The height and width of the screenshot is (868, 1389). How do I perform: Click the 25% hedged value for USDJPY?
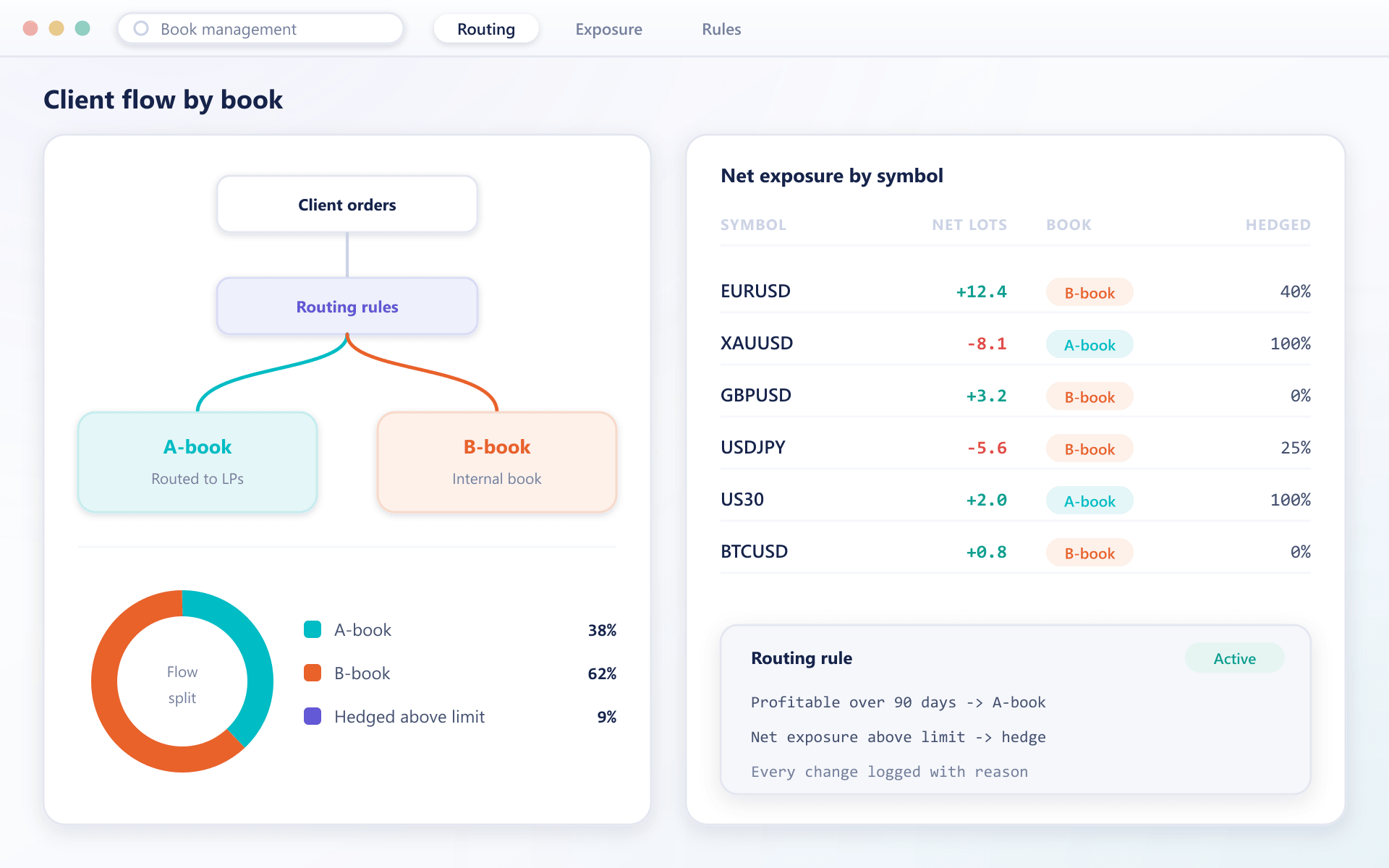[x=1295, y=448]
